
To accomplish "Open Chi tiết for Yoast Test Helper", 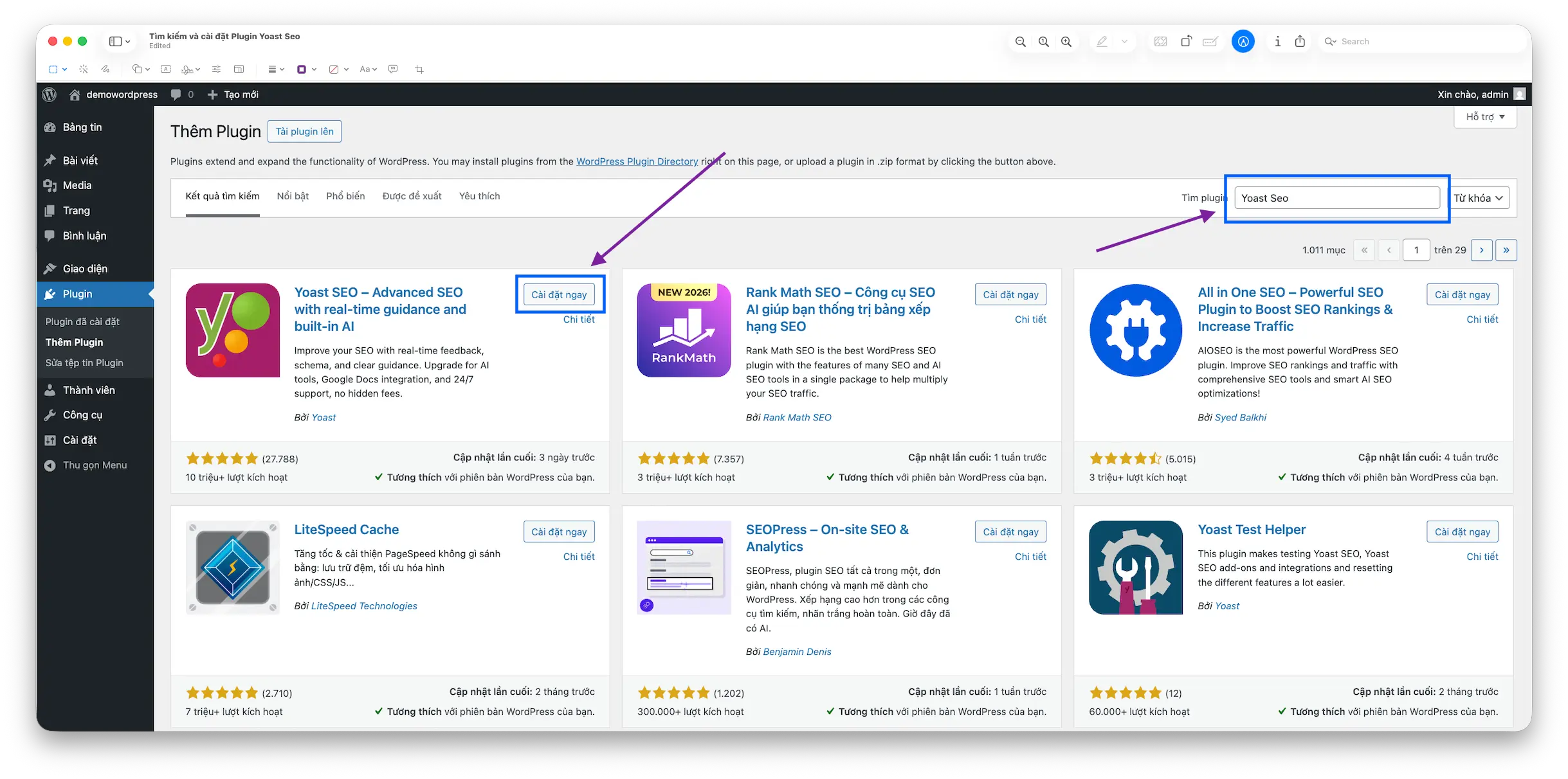I will pos(1482,557).
